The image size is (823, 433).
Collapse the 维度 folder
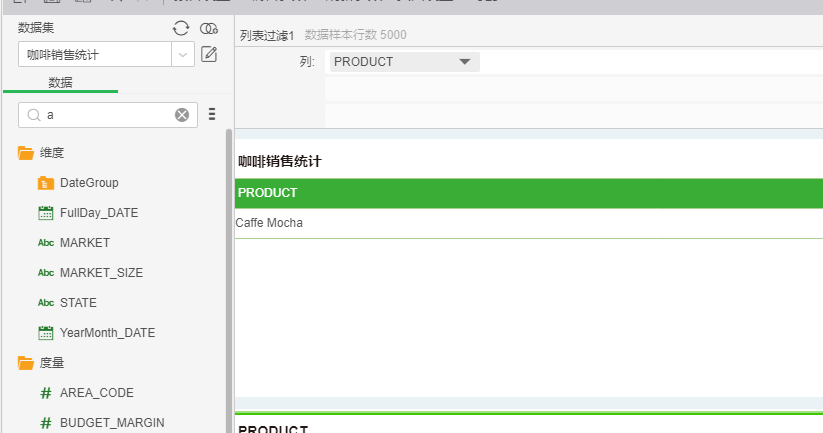tap(26, 153)
